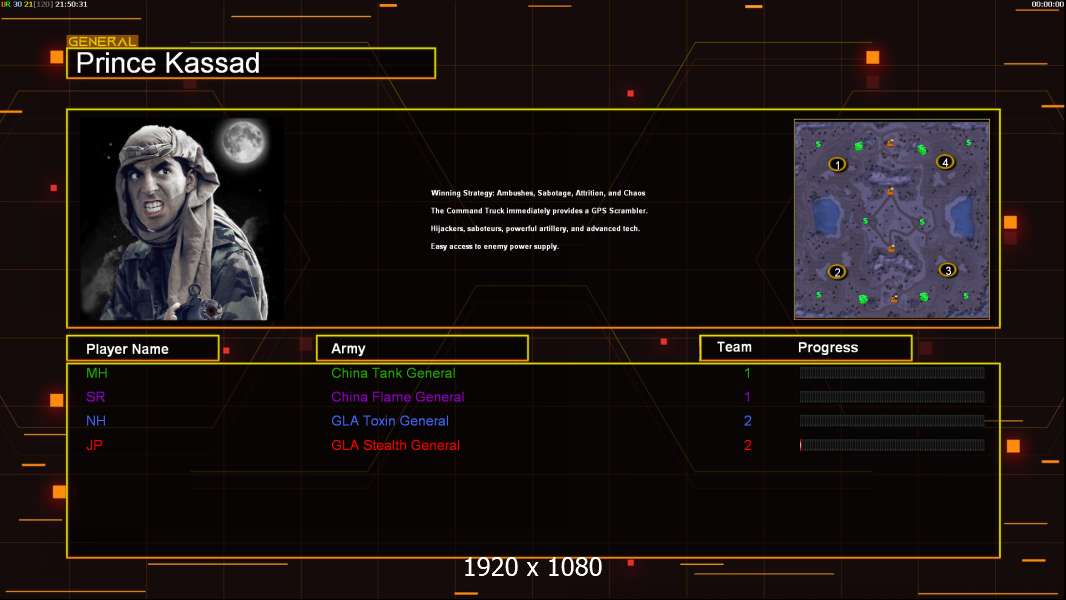Screen dimensions: 1066x600
Task: Click the 'Command Truck' GPS Scrambler line
Action: (538, 211)
